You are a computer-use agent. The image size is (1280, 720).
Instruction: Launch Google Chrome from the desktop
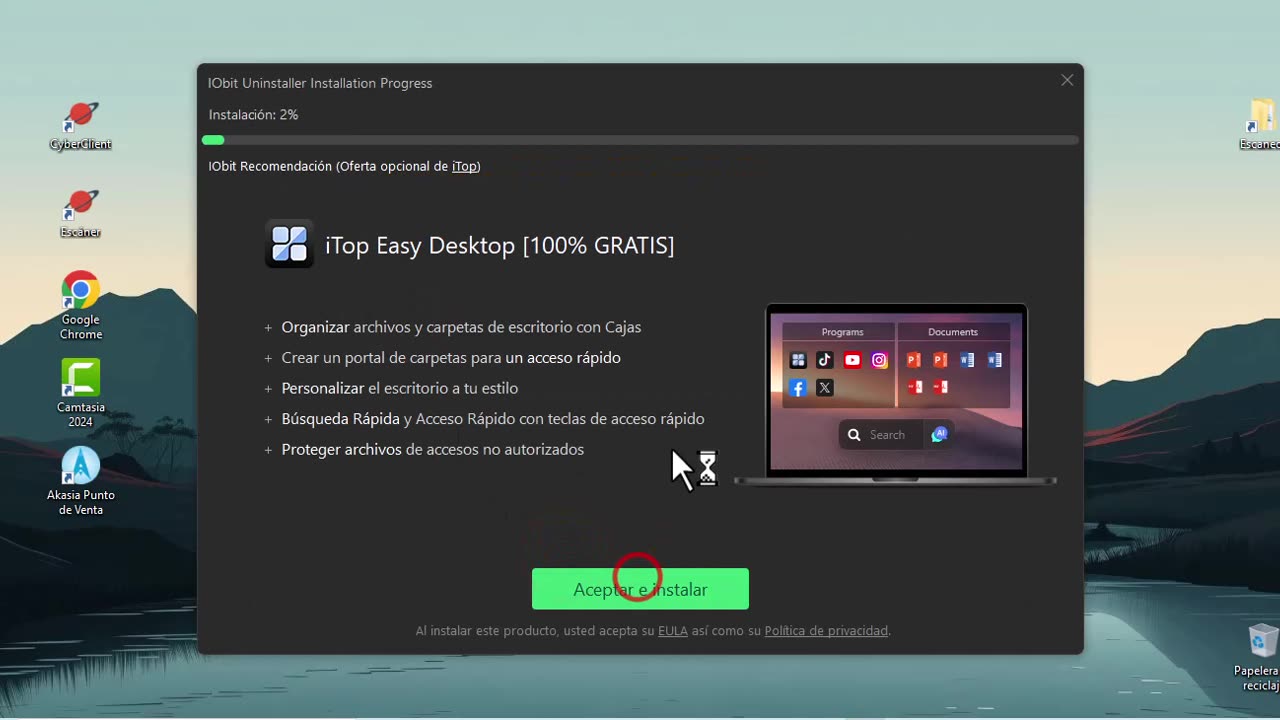[81, 305]
